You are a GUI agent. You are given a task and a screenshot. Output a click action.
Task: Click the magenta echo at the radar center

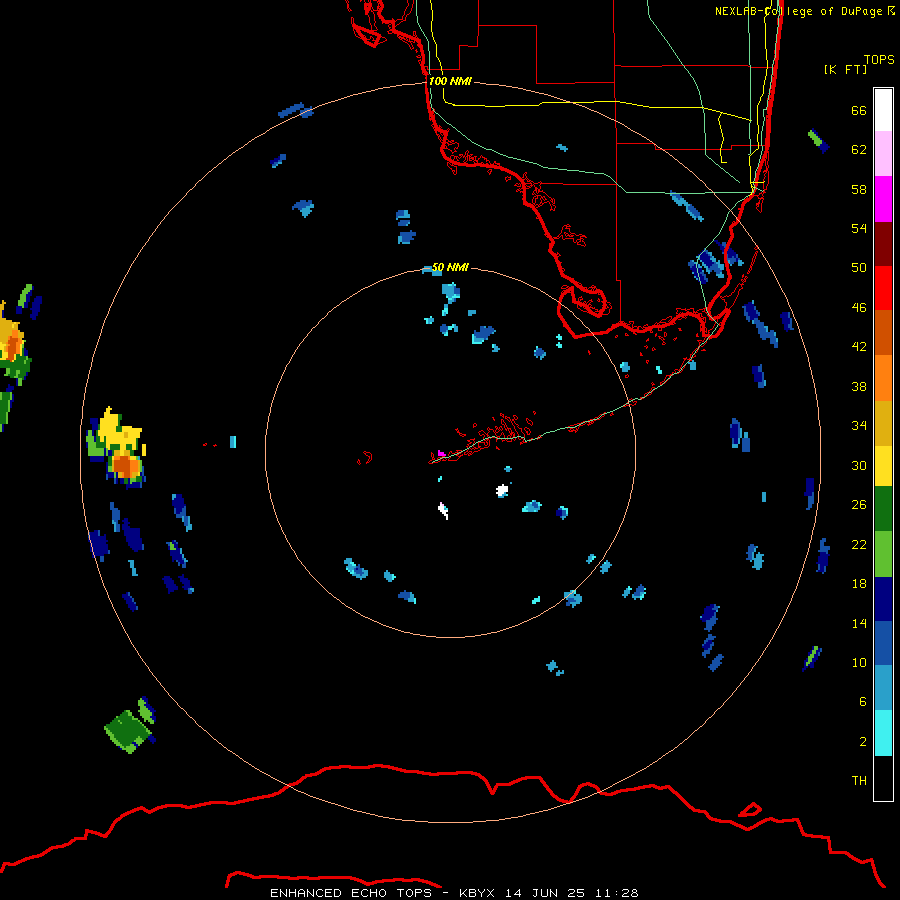point(441,453)
